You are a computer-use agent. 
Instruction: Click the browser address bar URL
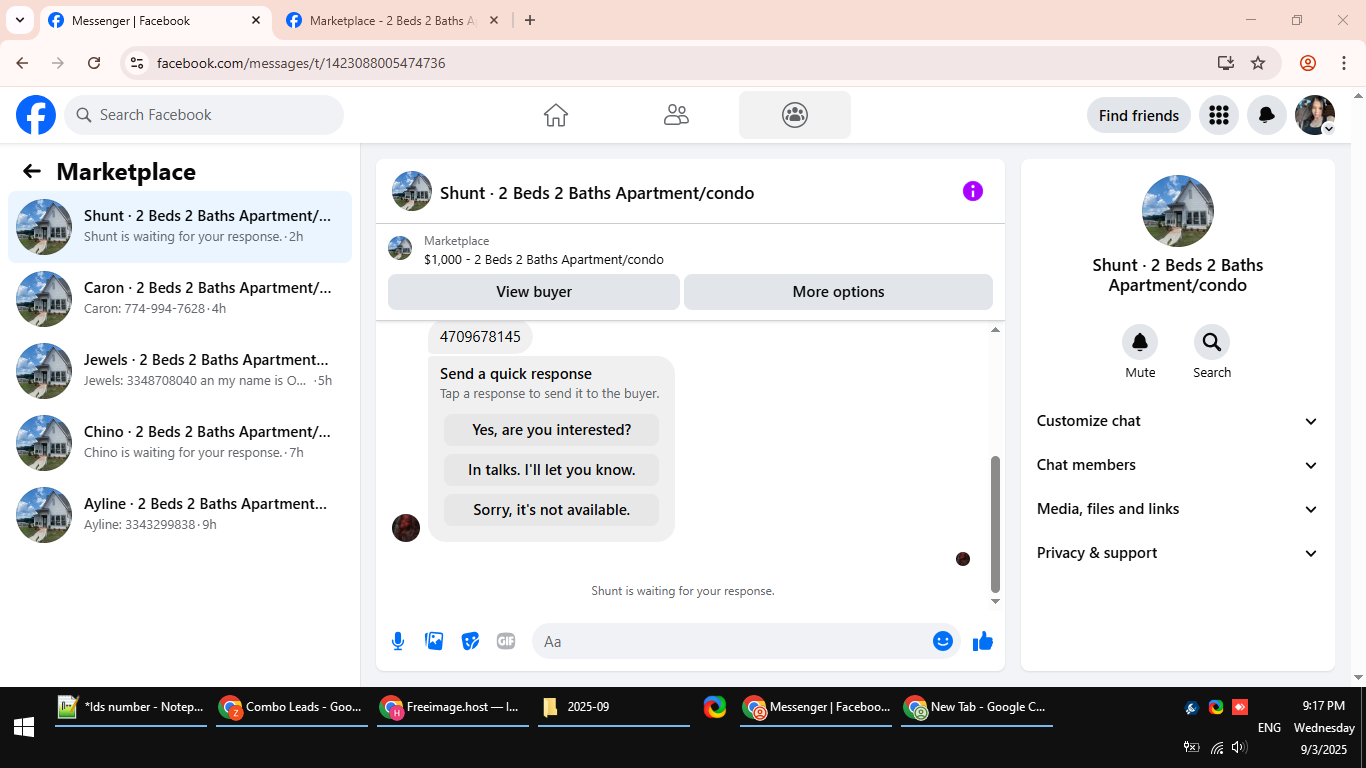[301, 63]
